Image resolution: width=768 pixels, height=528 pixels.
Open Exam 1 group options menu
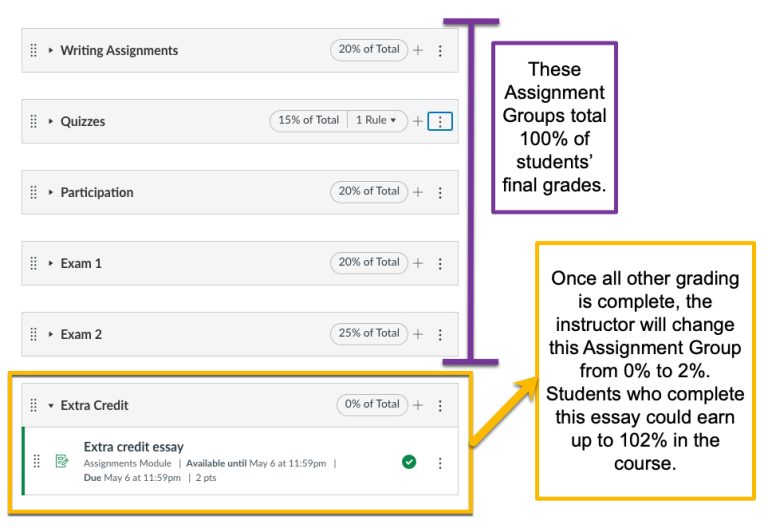[x=440, y=264]
